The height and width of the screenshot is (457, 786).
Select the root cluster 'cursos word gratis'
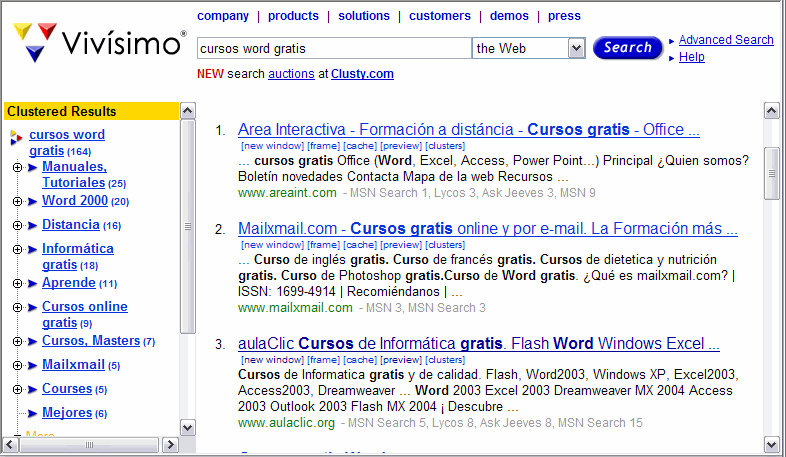pyautogui.click(x=67, y=142)
